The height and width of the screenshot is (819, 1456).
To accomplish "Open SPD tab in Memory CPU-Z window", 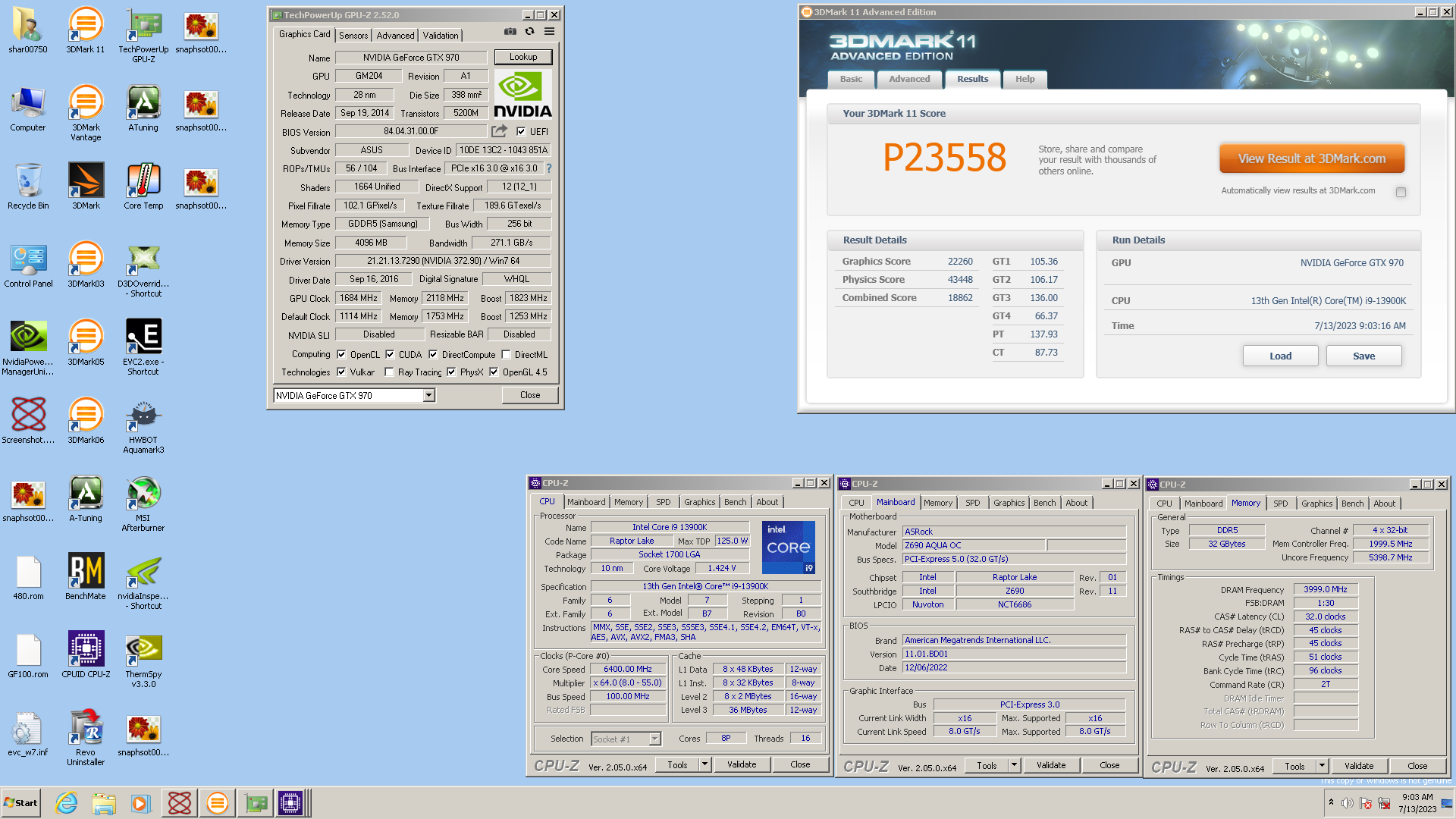I will click(x=1280, y=504).
